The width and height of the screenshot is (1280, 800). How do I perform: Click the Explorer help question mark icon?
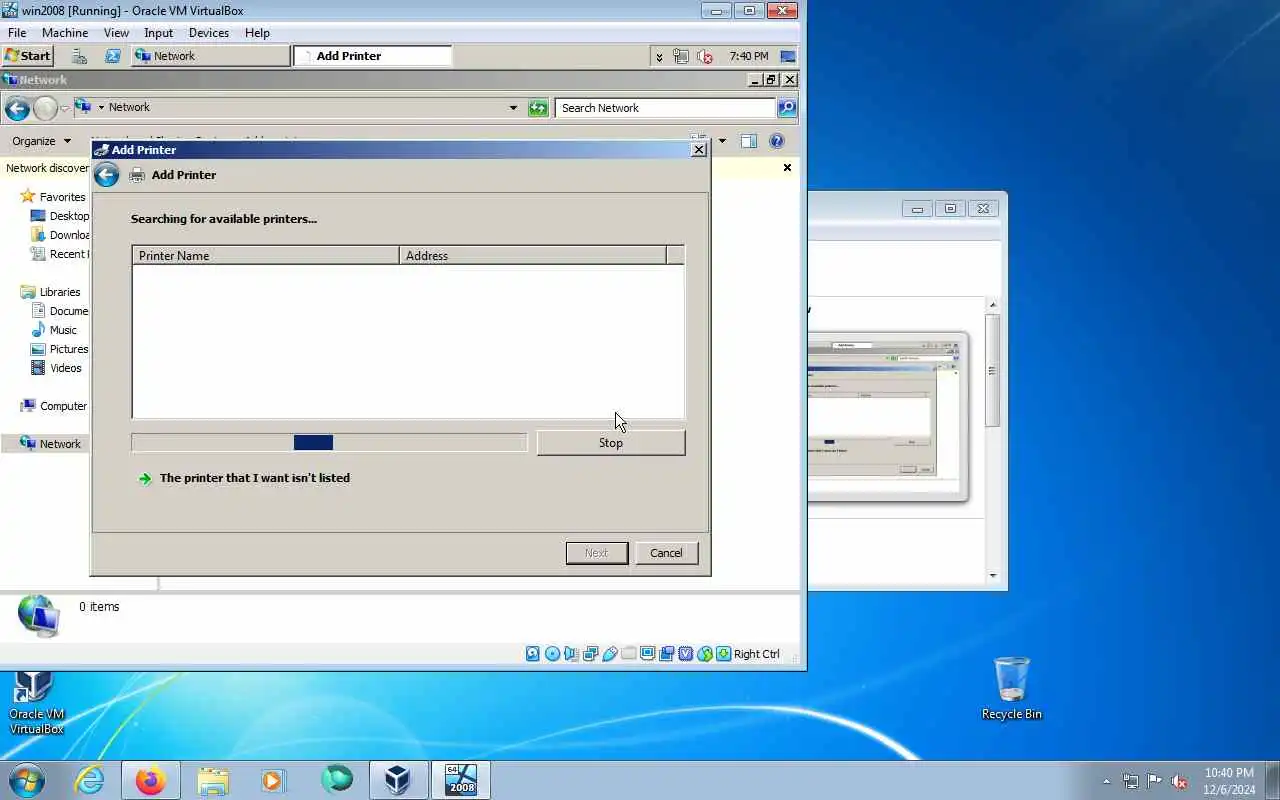coord(777,141)
